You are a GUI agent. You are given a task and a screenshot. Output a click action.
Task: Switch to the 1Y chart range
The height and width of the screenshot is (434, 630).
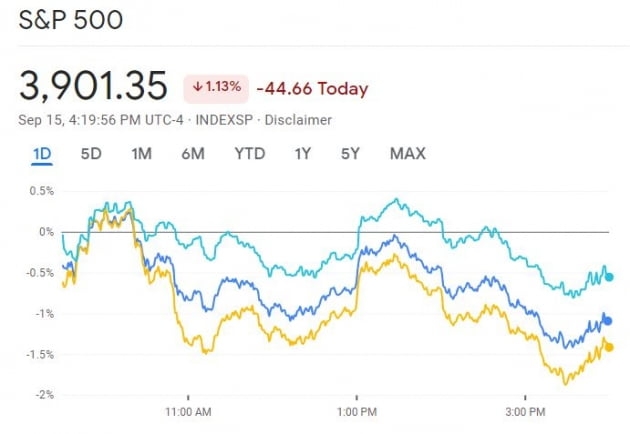coord(302,153)
